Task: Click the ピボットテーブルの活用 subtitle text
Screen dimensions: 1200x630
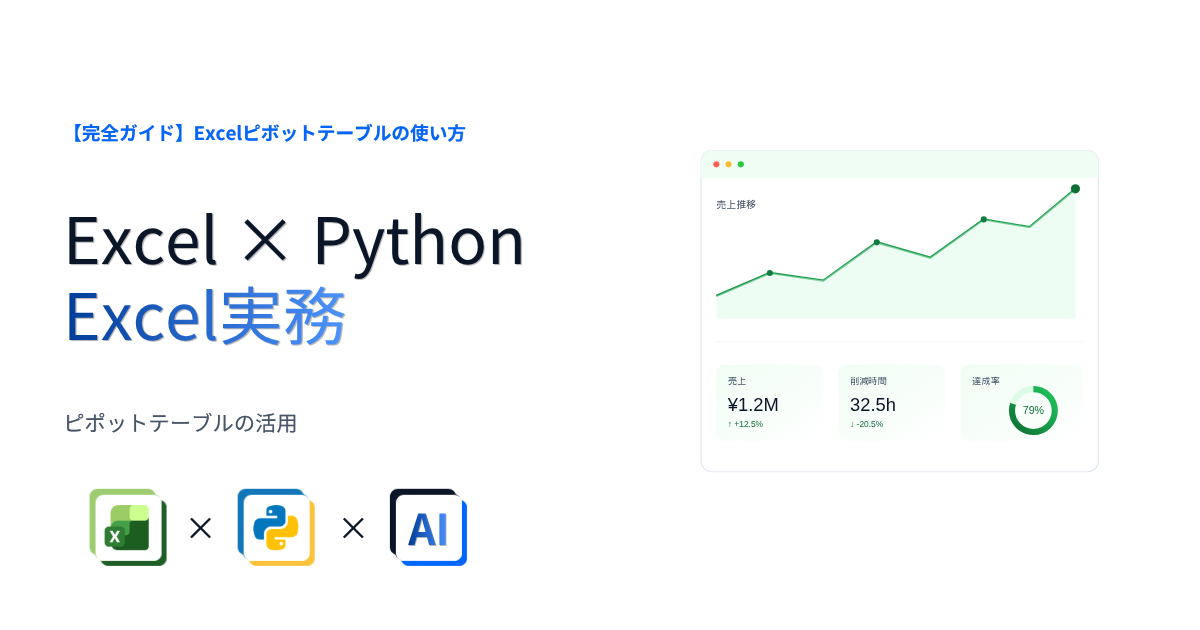Action: 180,423
